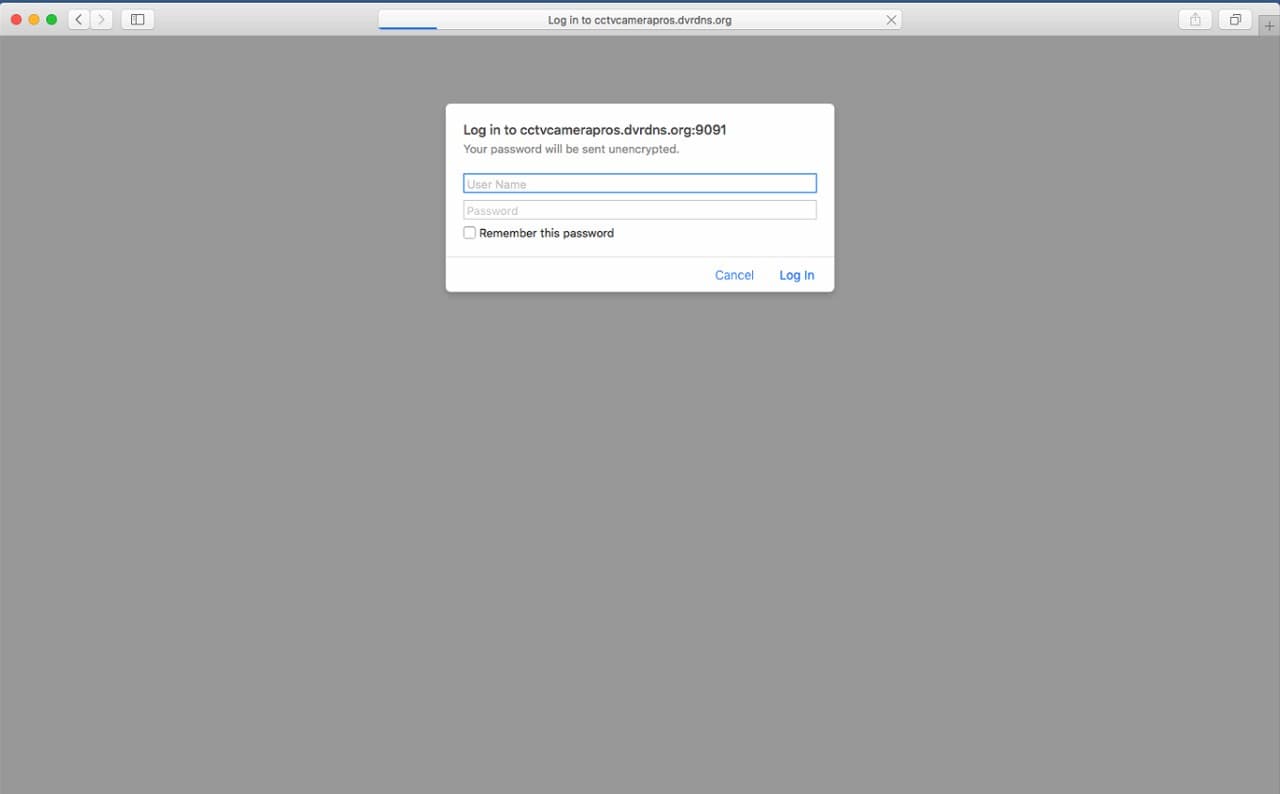1280x794 pixels.
Task: Stop loading with the address bar X
Action: pos(891,20)
